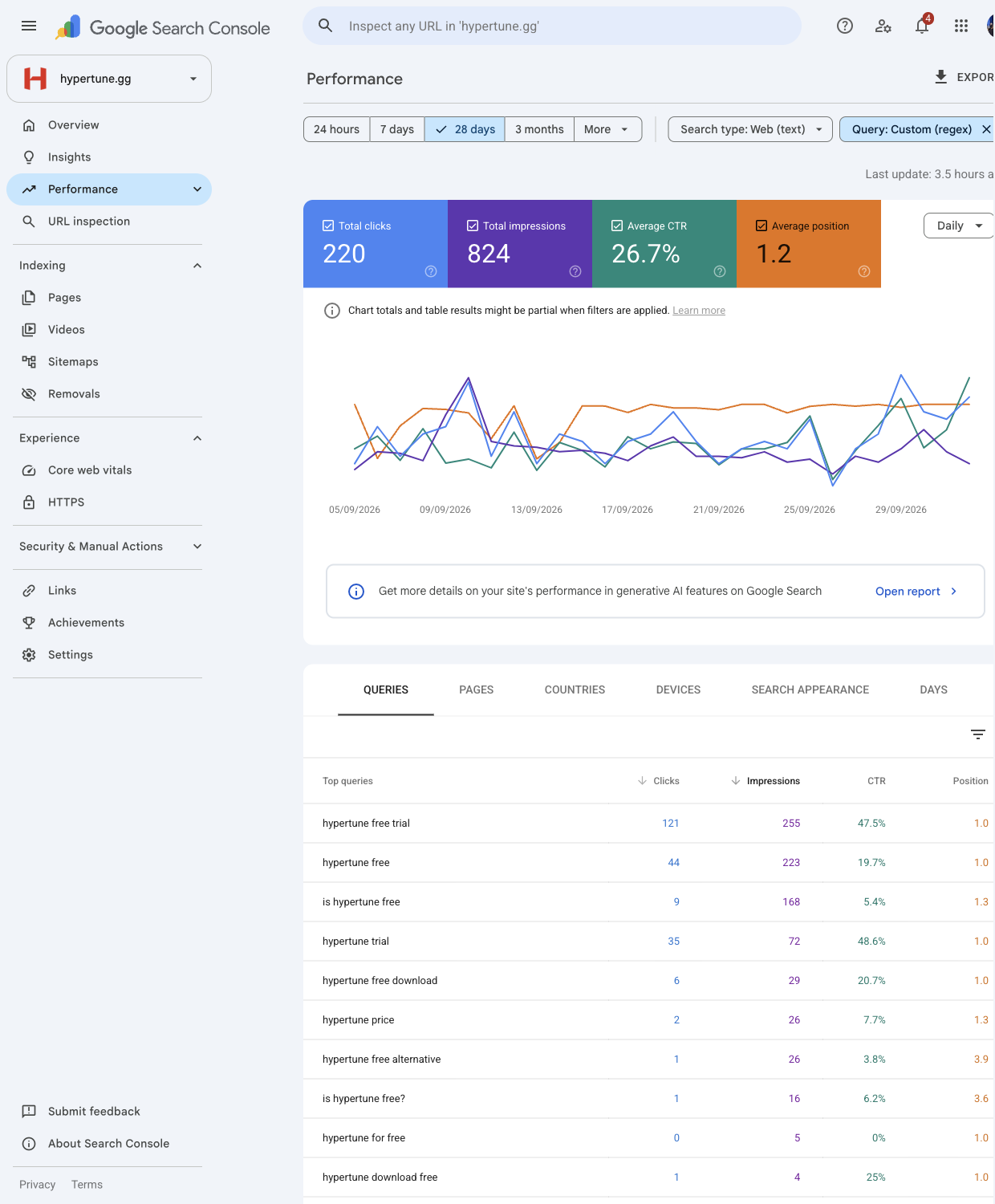Click 'hypertune free alternative' query row
The image size is (995, 1204).
click(x=648, y=1060)
